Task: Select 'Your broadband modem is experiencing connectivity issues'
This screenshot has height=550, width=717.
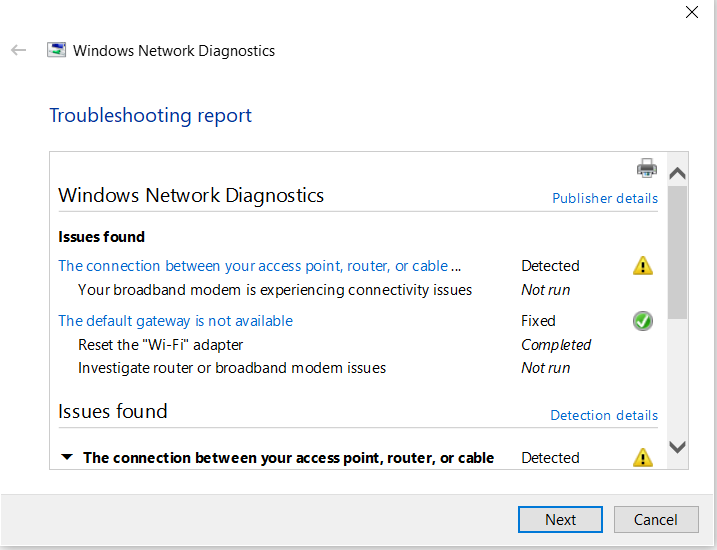Action: (x=275, y=290)
